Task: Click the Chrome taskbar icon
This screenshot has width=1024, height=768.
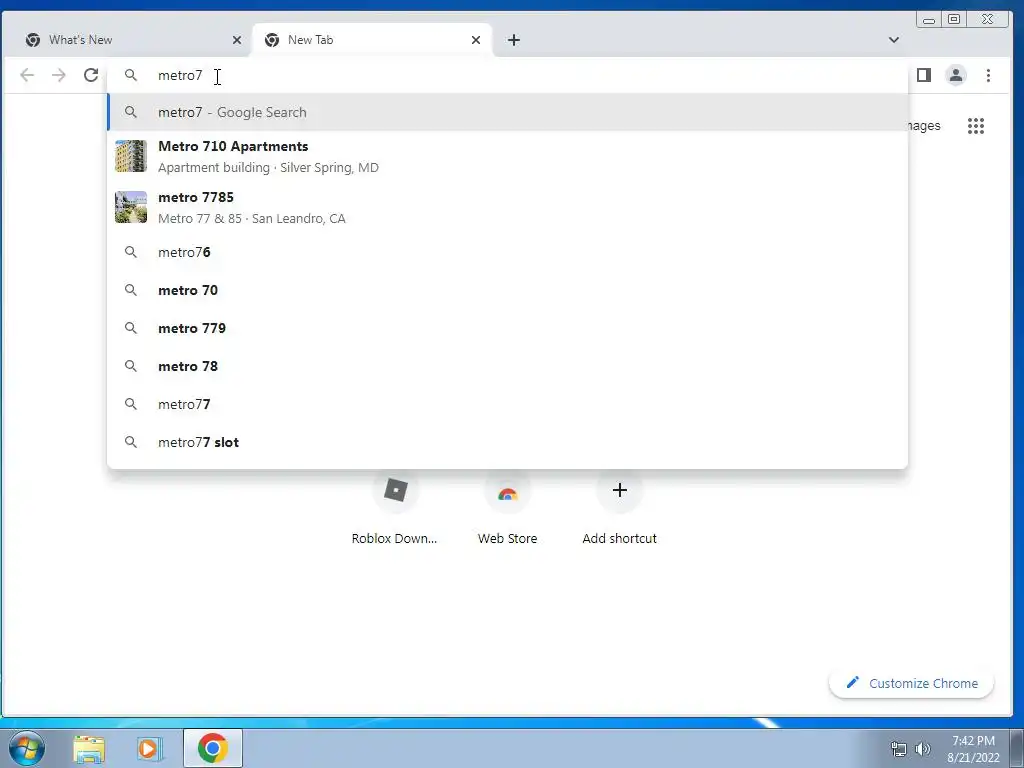Action: click(x=213, y=748)
